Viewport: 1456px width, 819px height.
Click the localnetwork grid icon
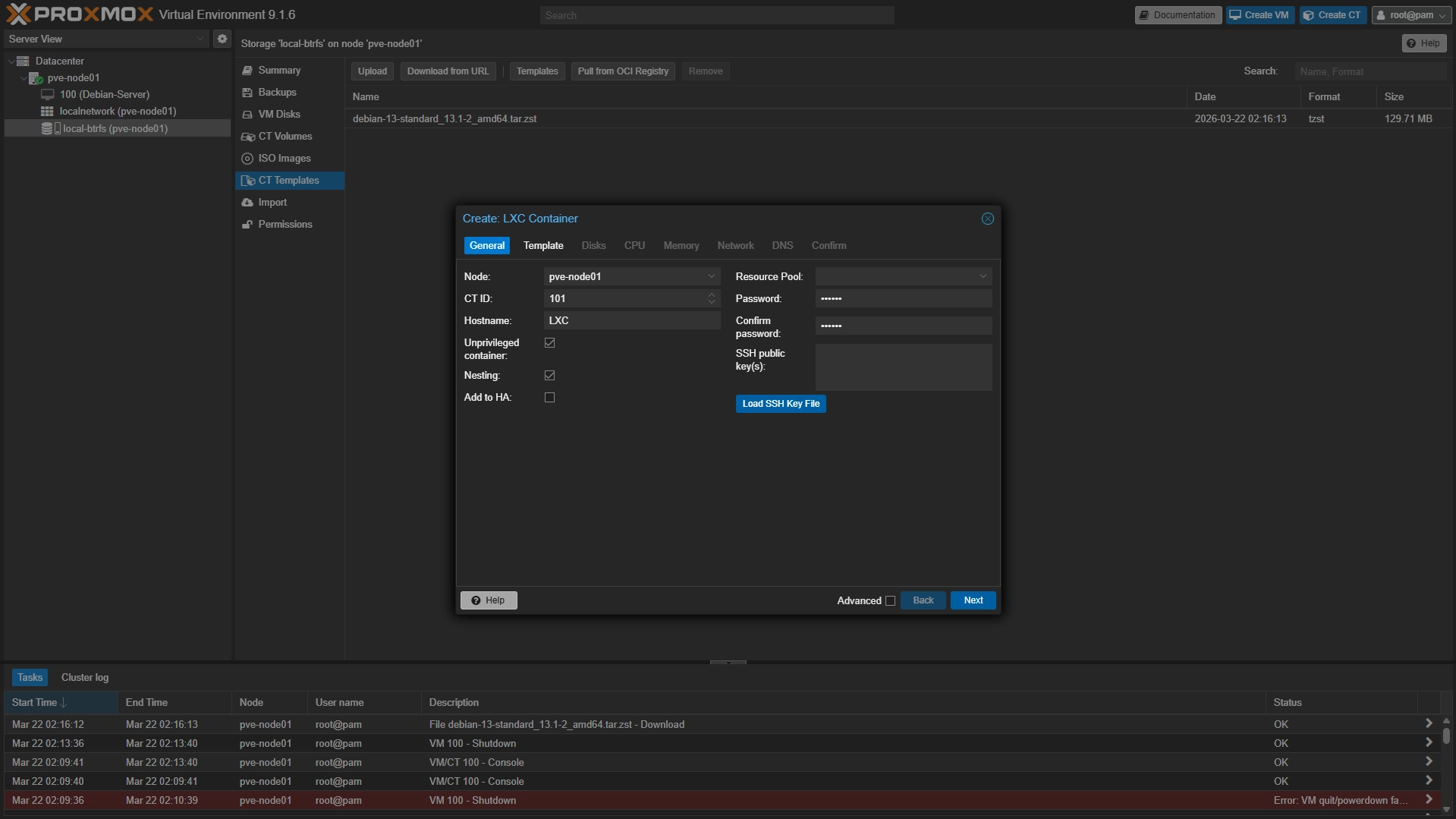pyautogui.click(x=47, y=111)
